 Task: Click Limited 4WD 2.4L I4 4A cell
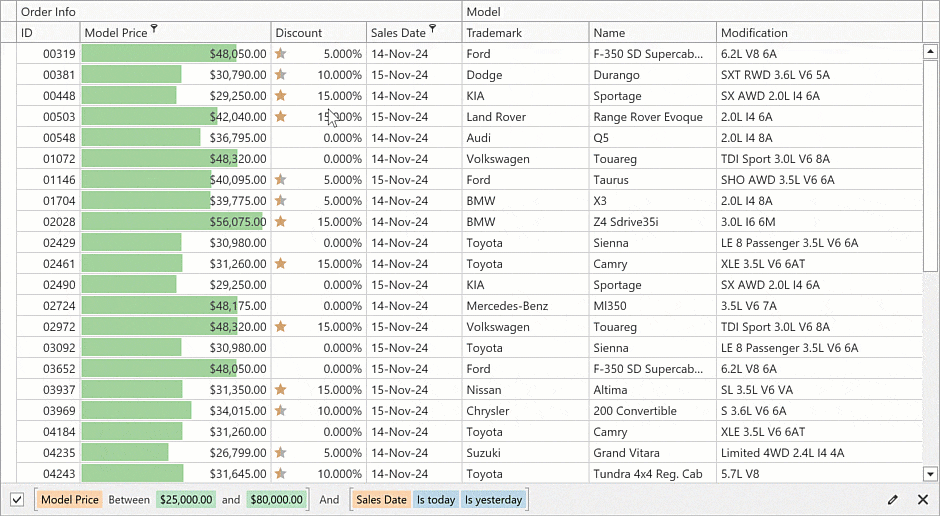coord(819,452)
